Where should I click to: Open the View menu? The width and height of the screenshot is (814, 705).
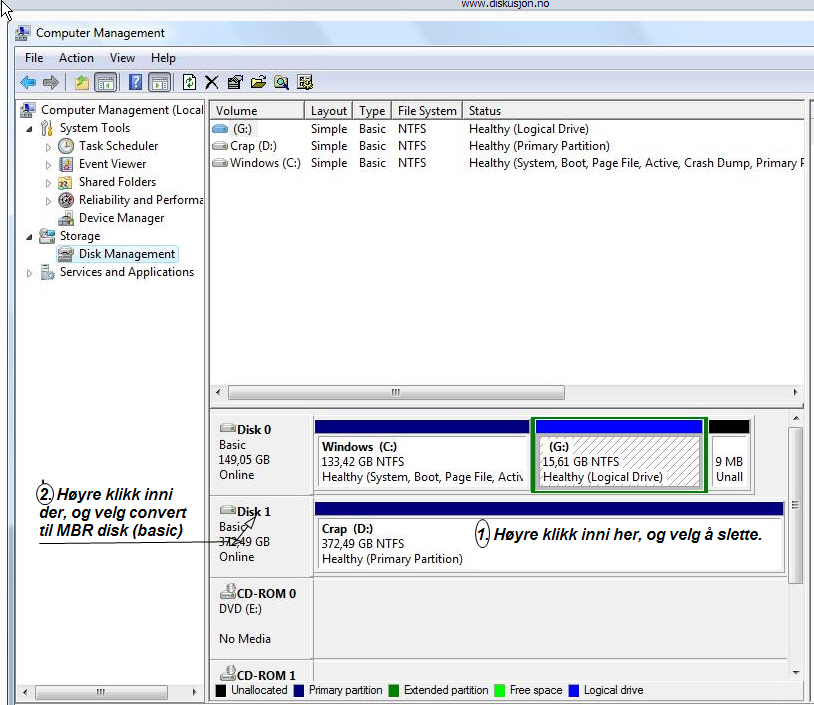[122, 58]
